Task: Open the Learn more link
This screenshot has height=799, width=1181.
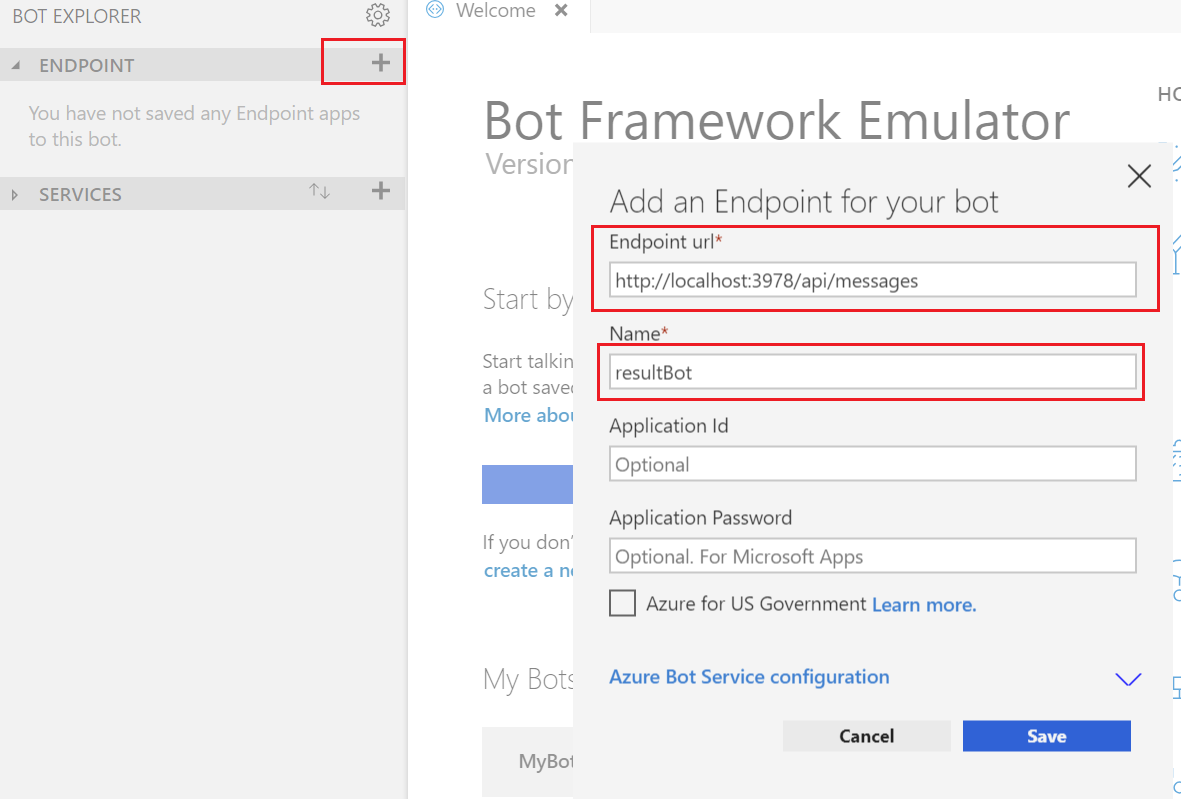Action: click(x=923, y=605)
